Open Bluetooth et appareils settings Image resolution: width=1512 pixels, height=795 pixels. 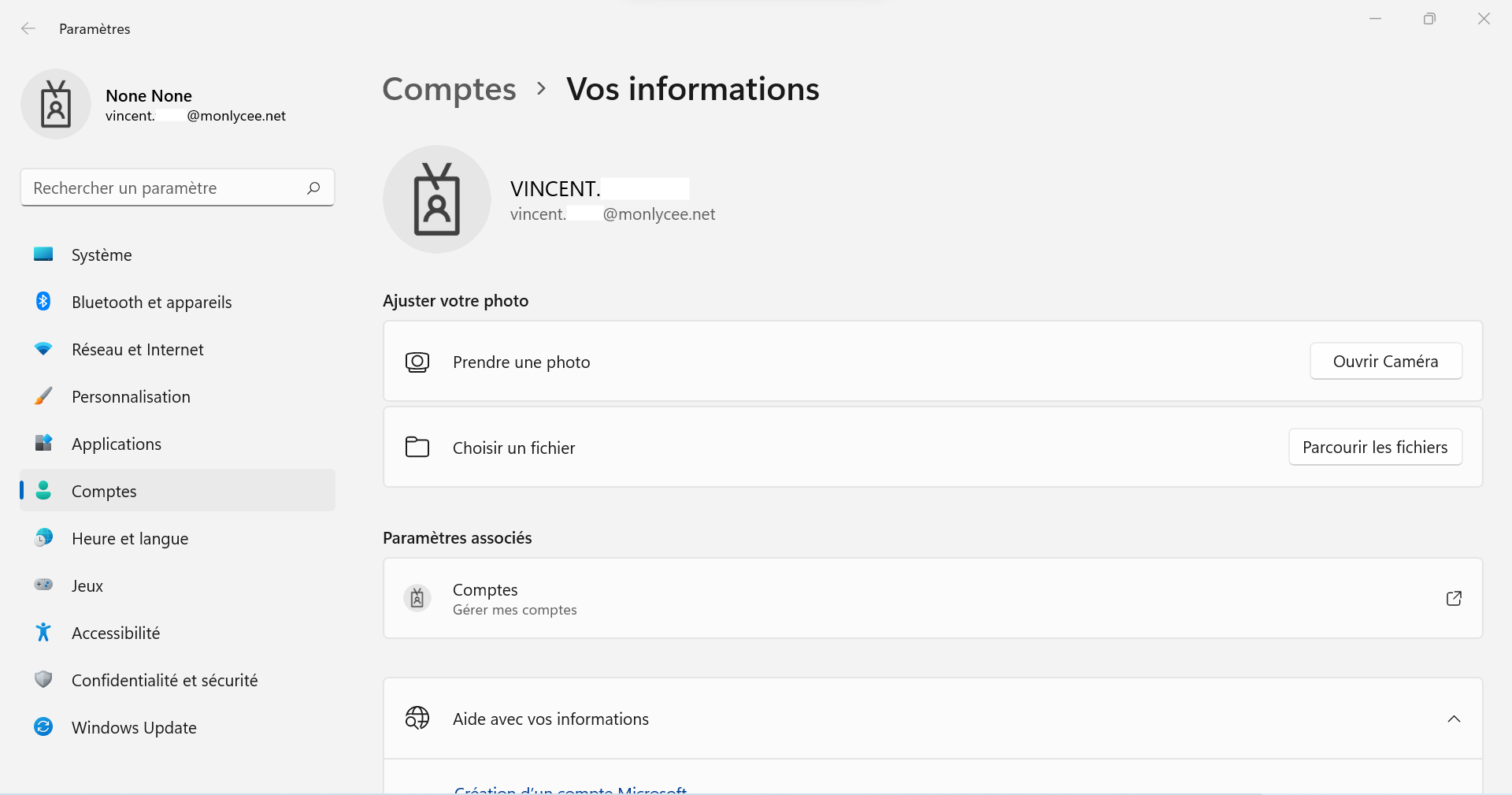[177, 302]
